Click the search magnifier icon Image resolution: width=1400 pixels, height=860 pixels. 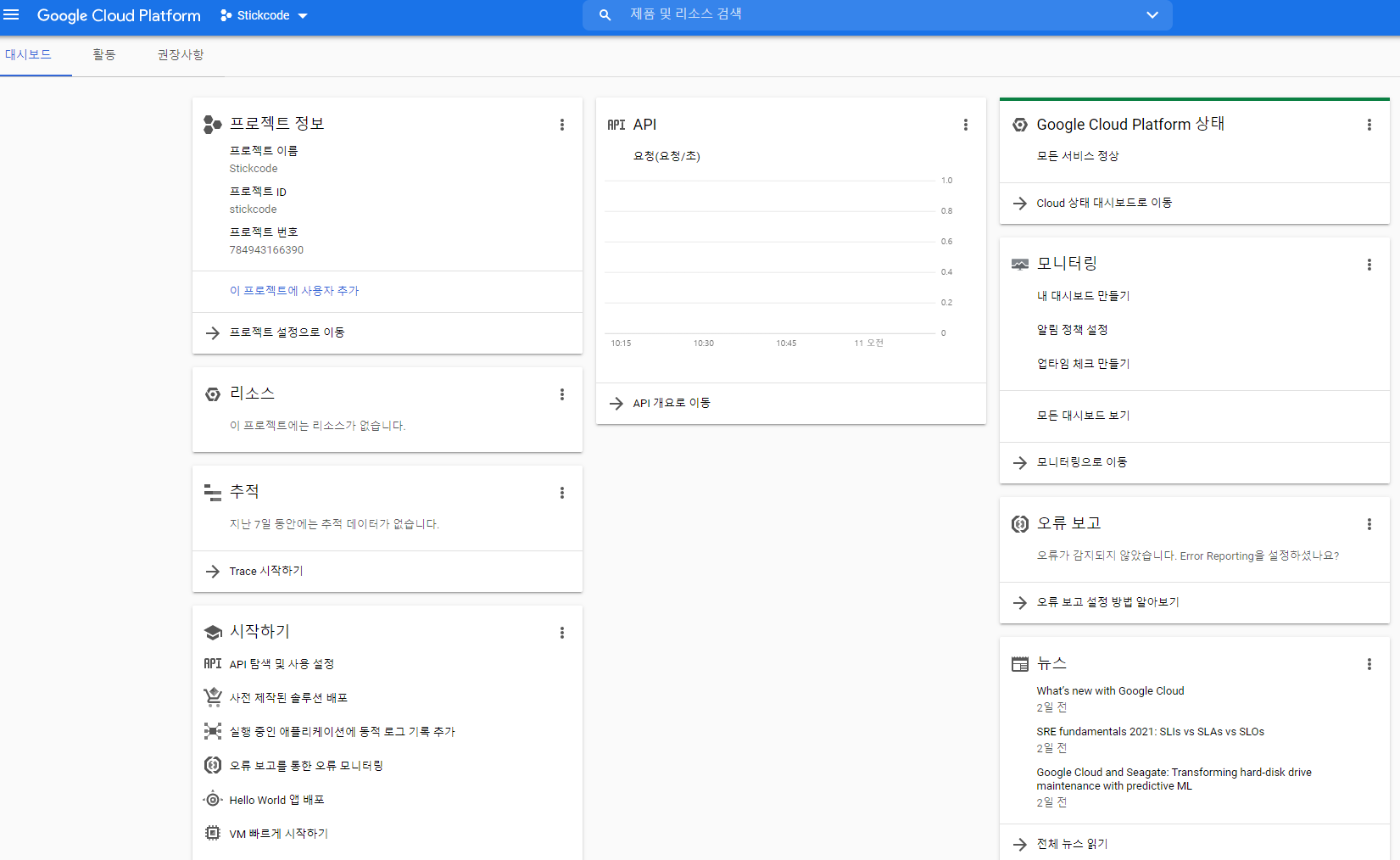tap(605, 15)
